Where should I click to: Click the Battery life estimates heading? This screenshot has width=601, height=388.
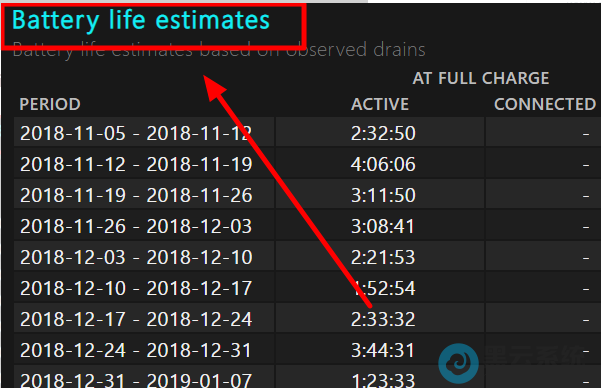click(x=141, y=20)
